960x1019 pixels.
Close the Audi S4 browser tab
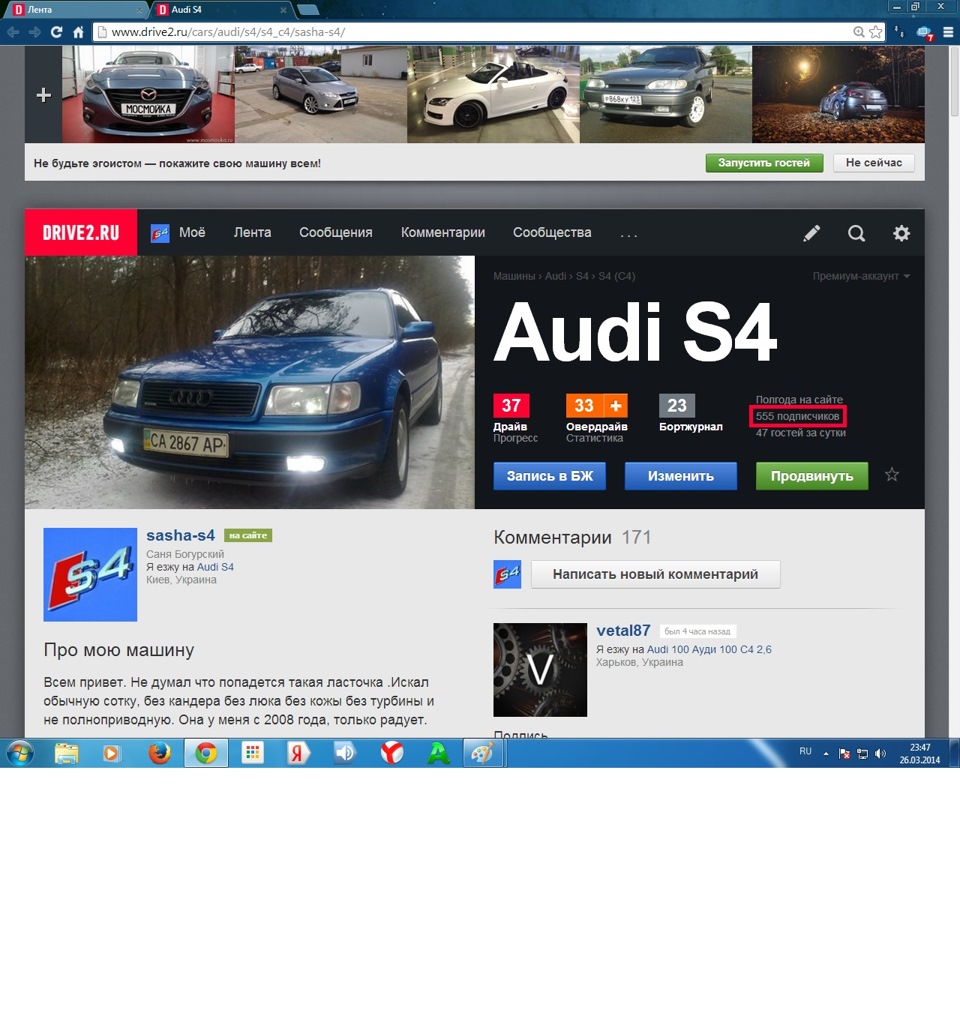coord(283,10)
